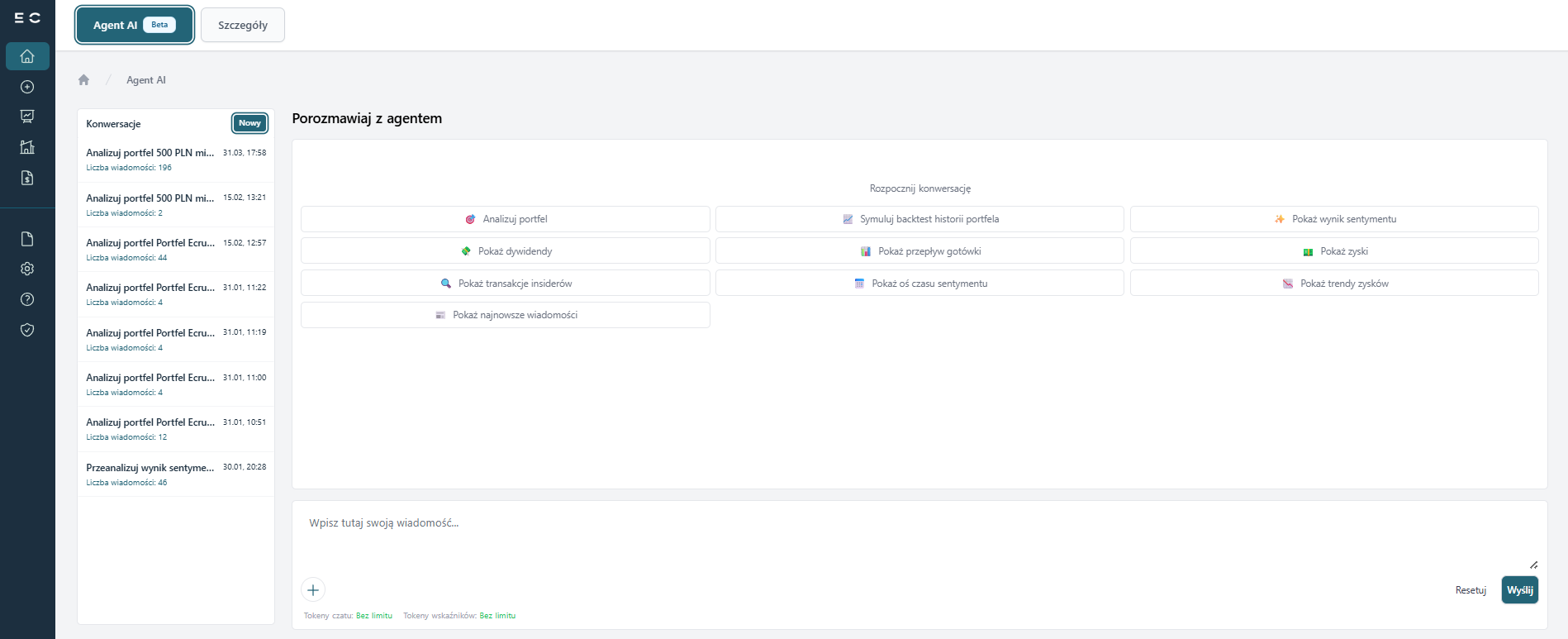Click the Pokaż przepływ gotówki suggestion
1568x639 pixels.
click(x=919, y=251)
